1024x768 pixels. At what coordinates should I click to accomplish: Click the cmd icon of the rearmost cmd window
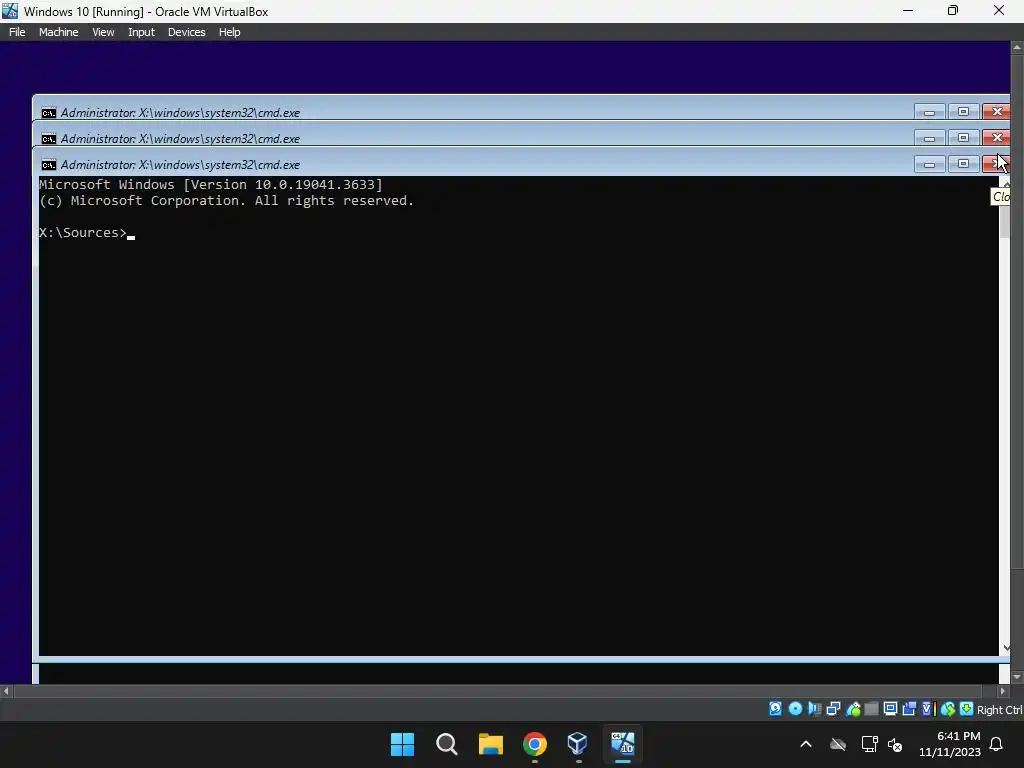pos(48,112)
